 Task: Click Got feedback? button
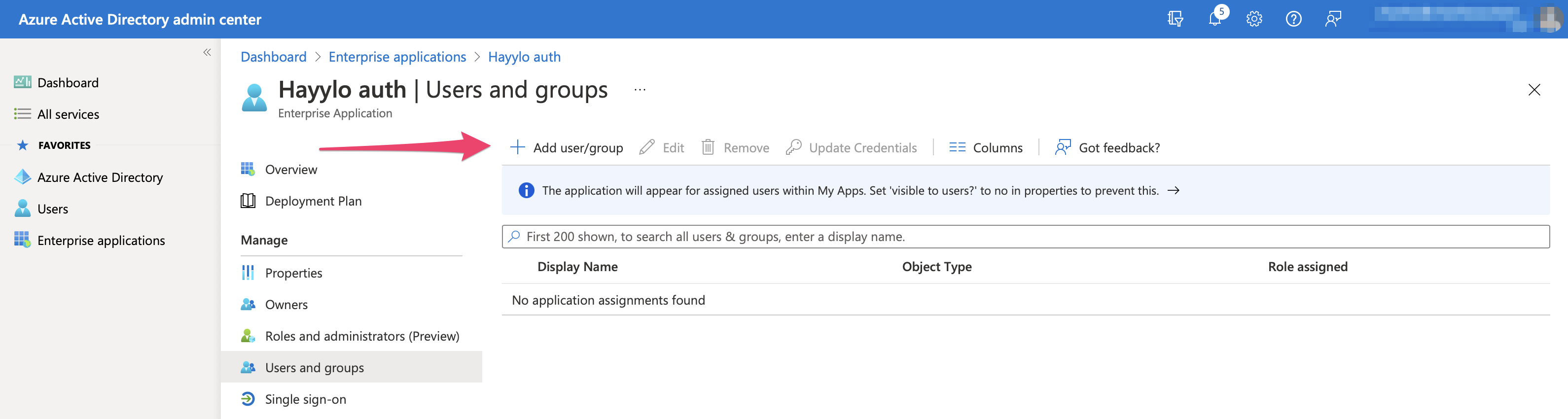coord(1107,147)
